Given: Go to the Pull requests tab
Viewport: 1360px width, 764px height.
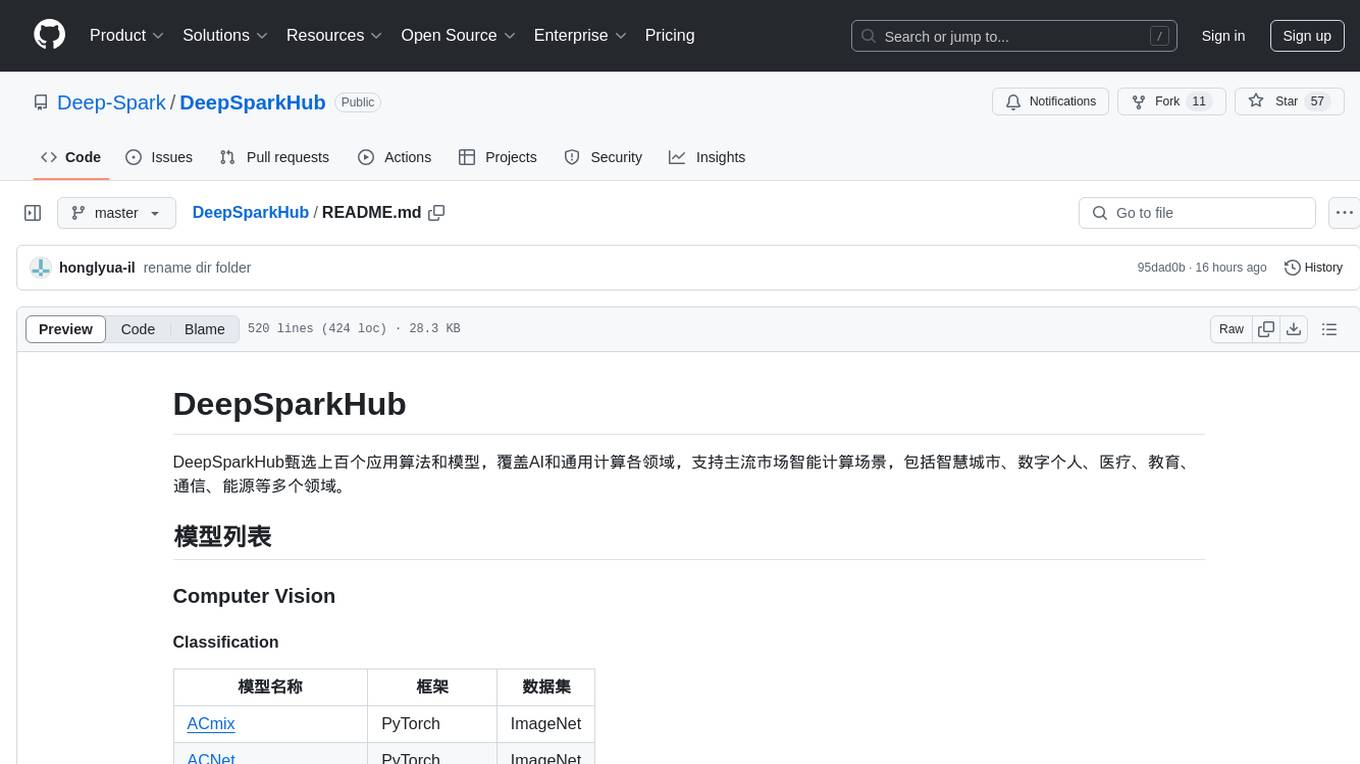Looking at the screenshot, I should pyautogui.click(x=274, y=157).
